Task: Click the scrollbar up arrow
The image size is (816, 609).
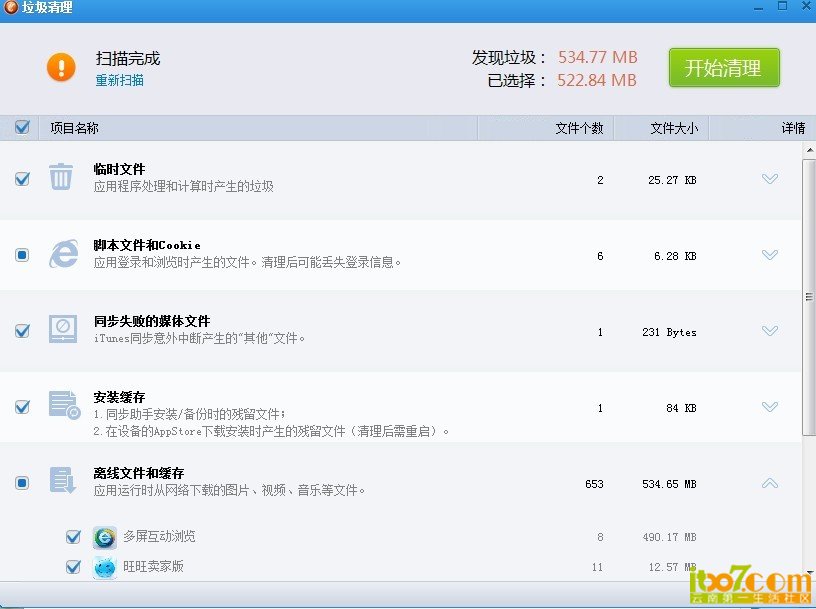Action: 809,150
